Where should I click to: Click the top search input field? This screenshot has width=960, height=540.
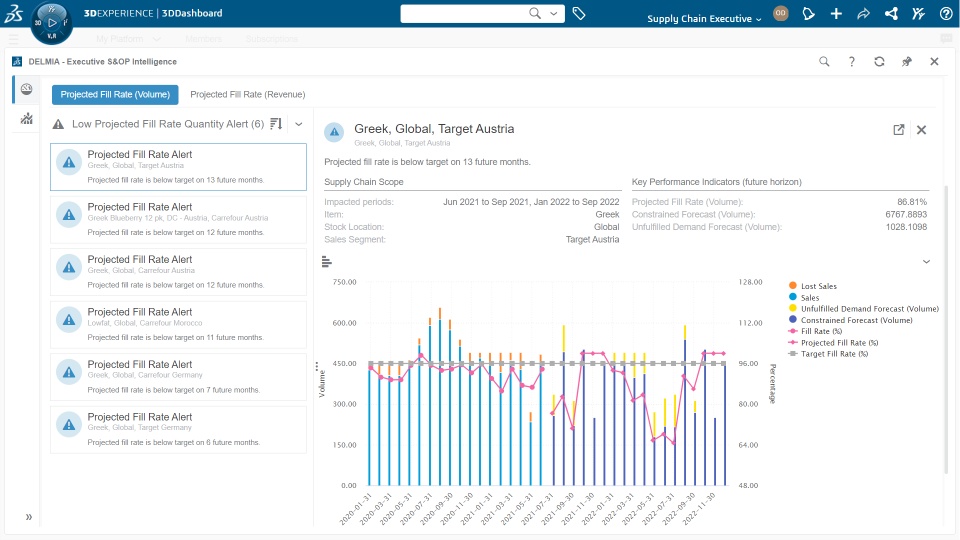[463, 13]
